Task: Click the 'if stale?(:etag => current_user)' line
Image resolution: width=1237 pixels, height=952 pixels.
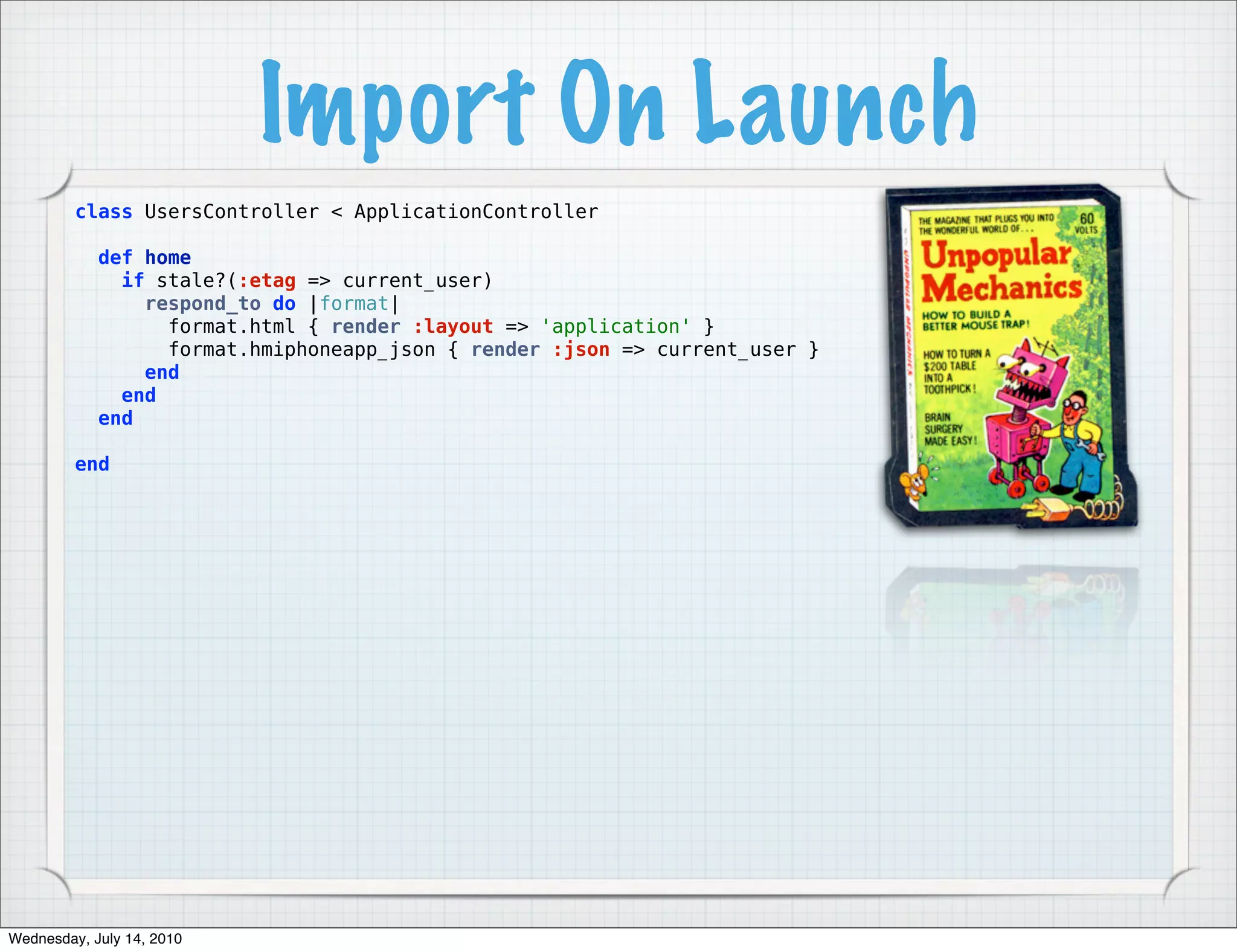Action: 307,281
